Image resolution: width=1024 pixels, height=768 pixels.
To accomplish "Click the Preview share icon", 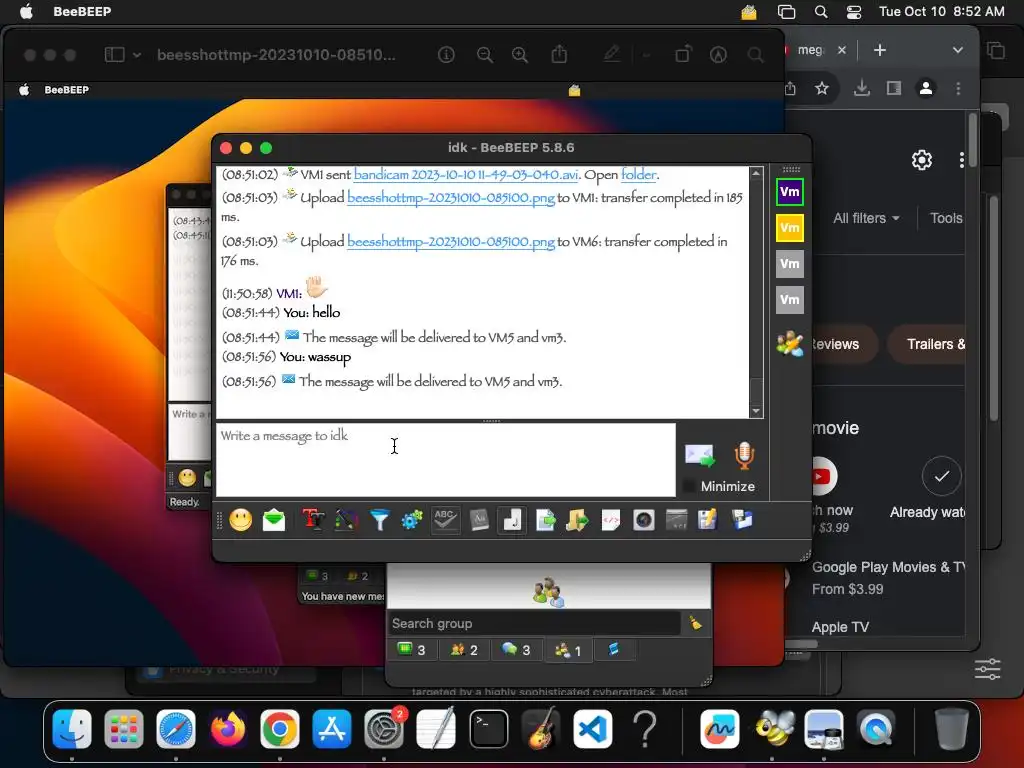I will 559,54.
